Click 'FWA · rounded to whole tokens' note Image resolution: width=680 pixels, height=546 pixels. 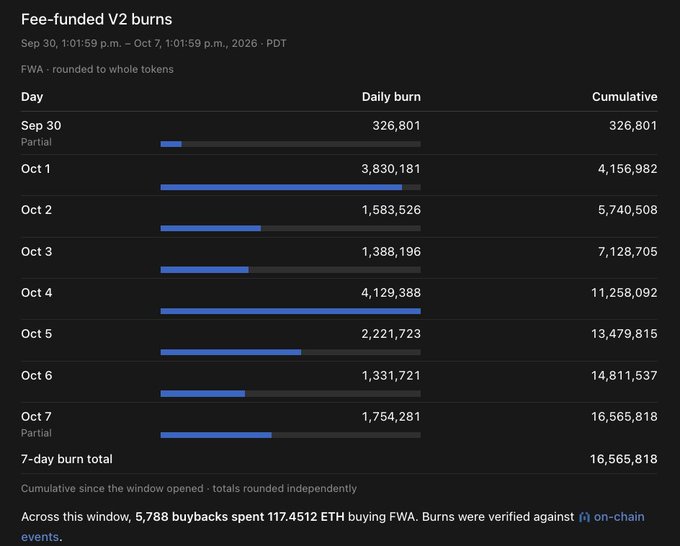(x=97, y=69)
